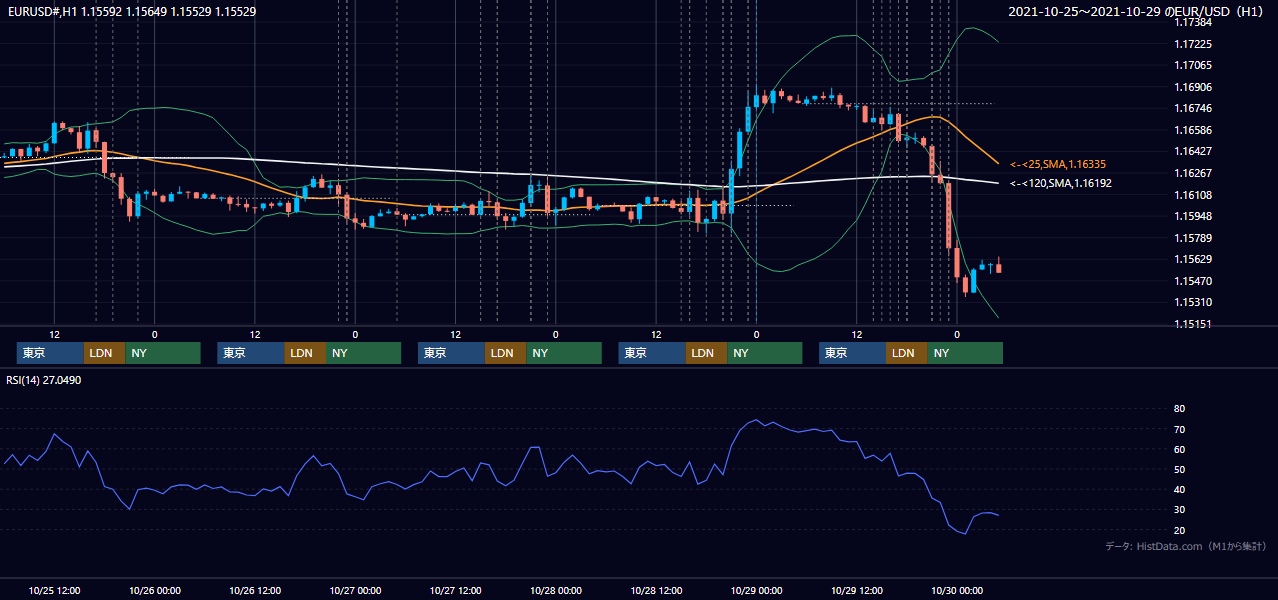Viewport: 1278px width, 600px height.
Task: Click price axis value 1.16586
Action: tap(1193, 130)
